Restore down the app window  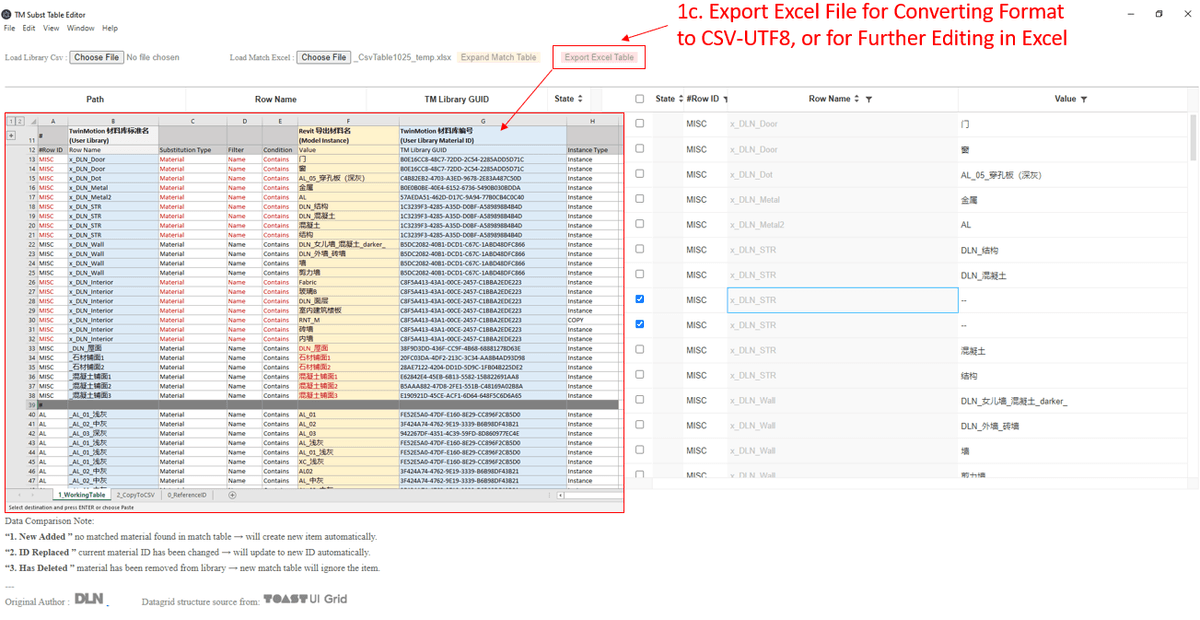pyautogui.click(x=1158, y=14)
